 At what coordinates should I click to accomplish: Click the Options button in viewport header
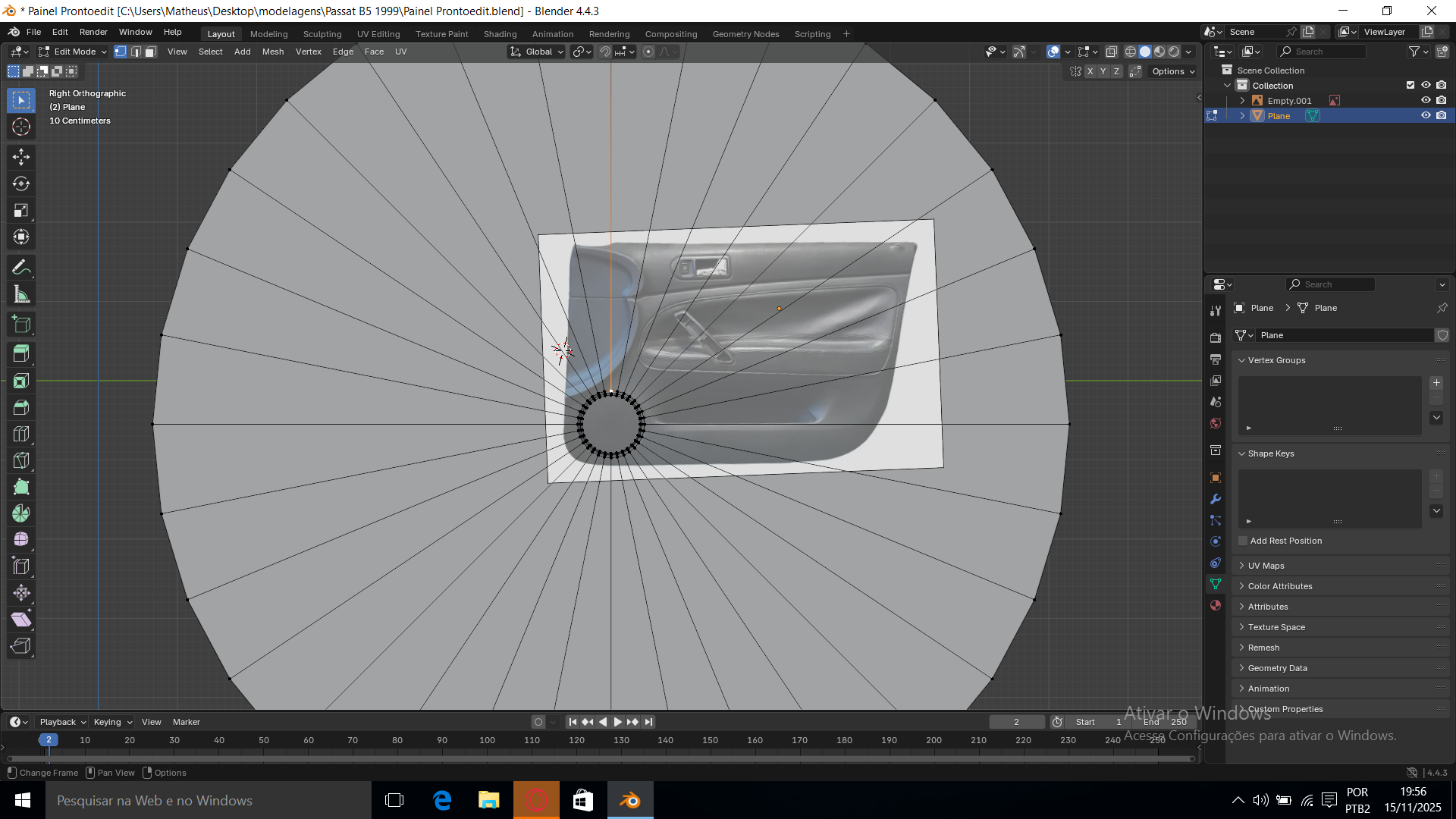click(x=1172, y=71)
